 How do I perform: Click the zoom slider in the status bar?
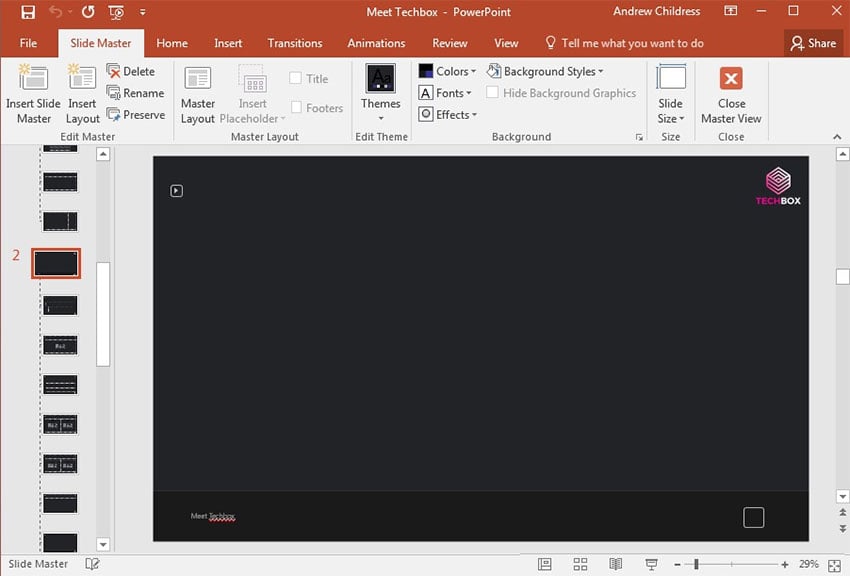coord(696,565)
